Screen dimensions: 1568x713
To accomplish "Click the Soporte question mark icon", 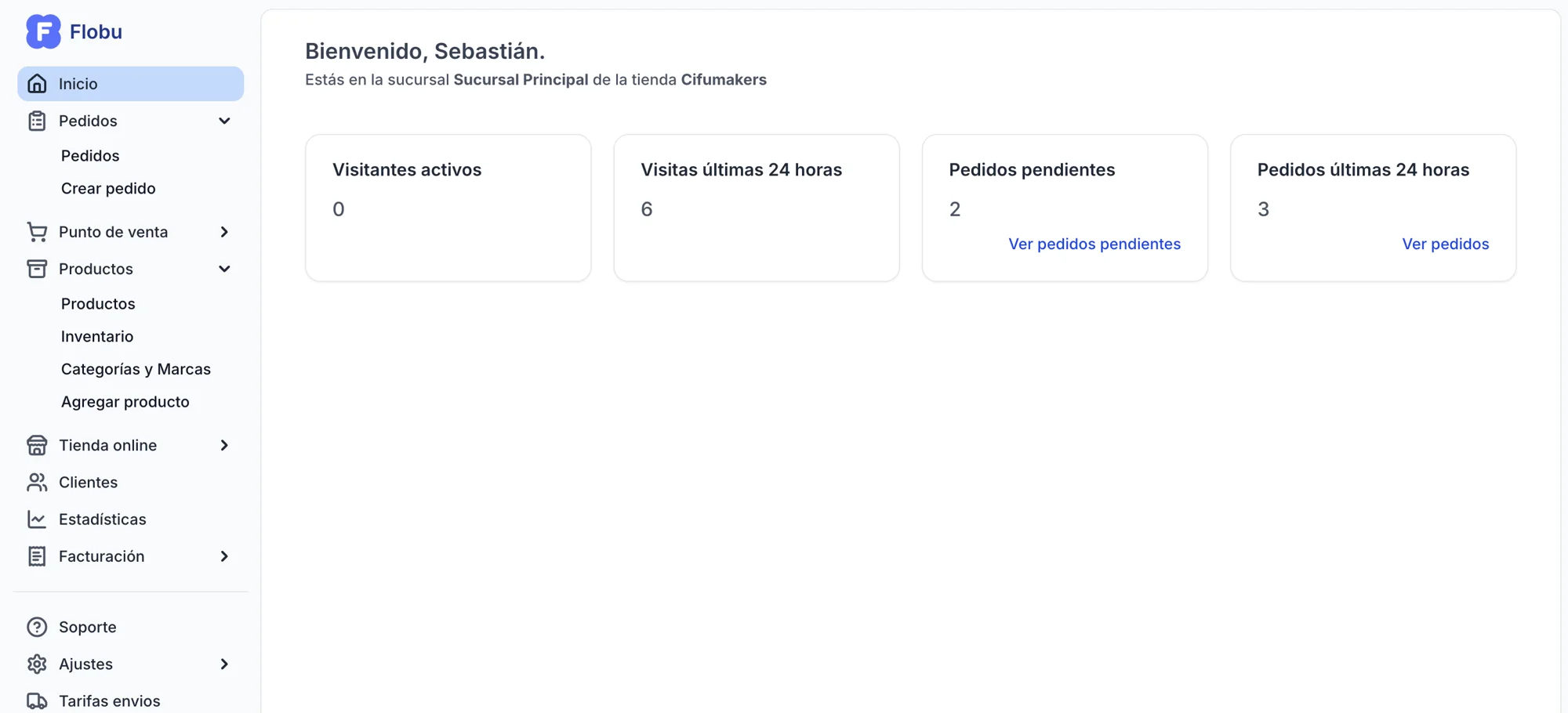I will tap(37, 627).
